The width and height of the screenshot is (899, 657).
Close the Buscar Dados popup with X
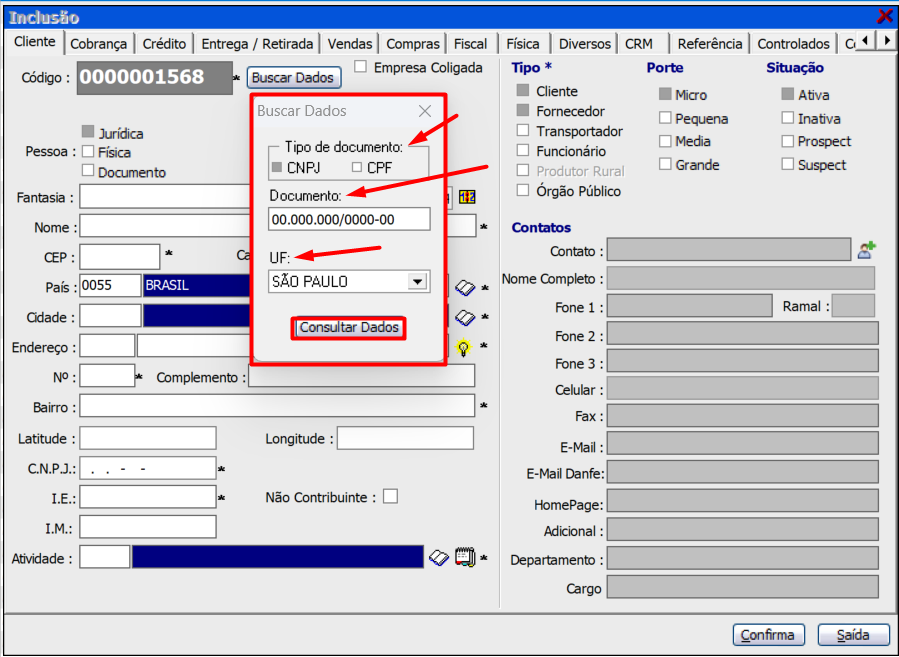[425, 111]
